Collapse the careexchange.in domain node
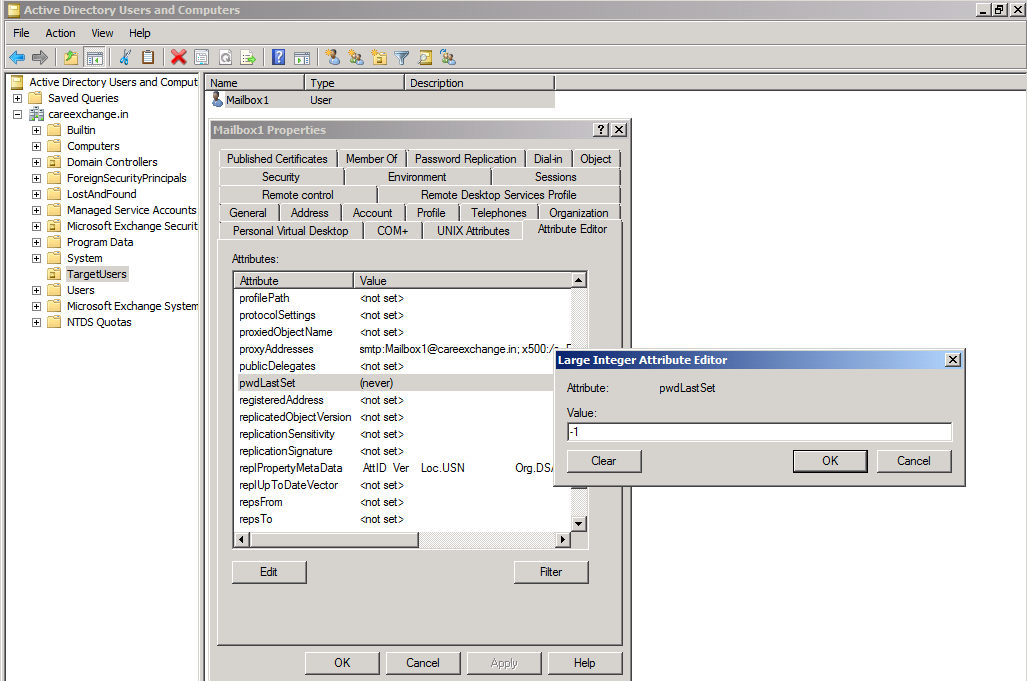The image size is (1027, 681). point(18,114)
